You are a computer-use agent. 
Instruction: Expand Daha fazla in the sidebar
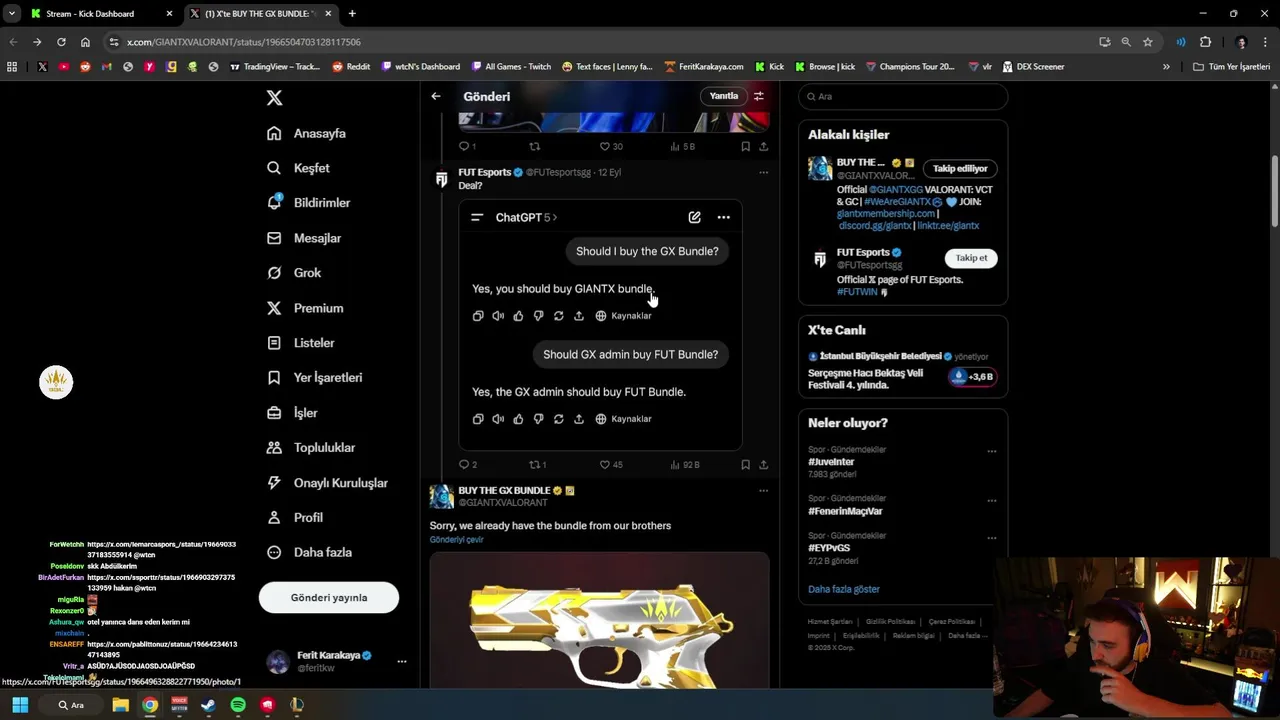point(309,552)
